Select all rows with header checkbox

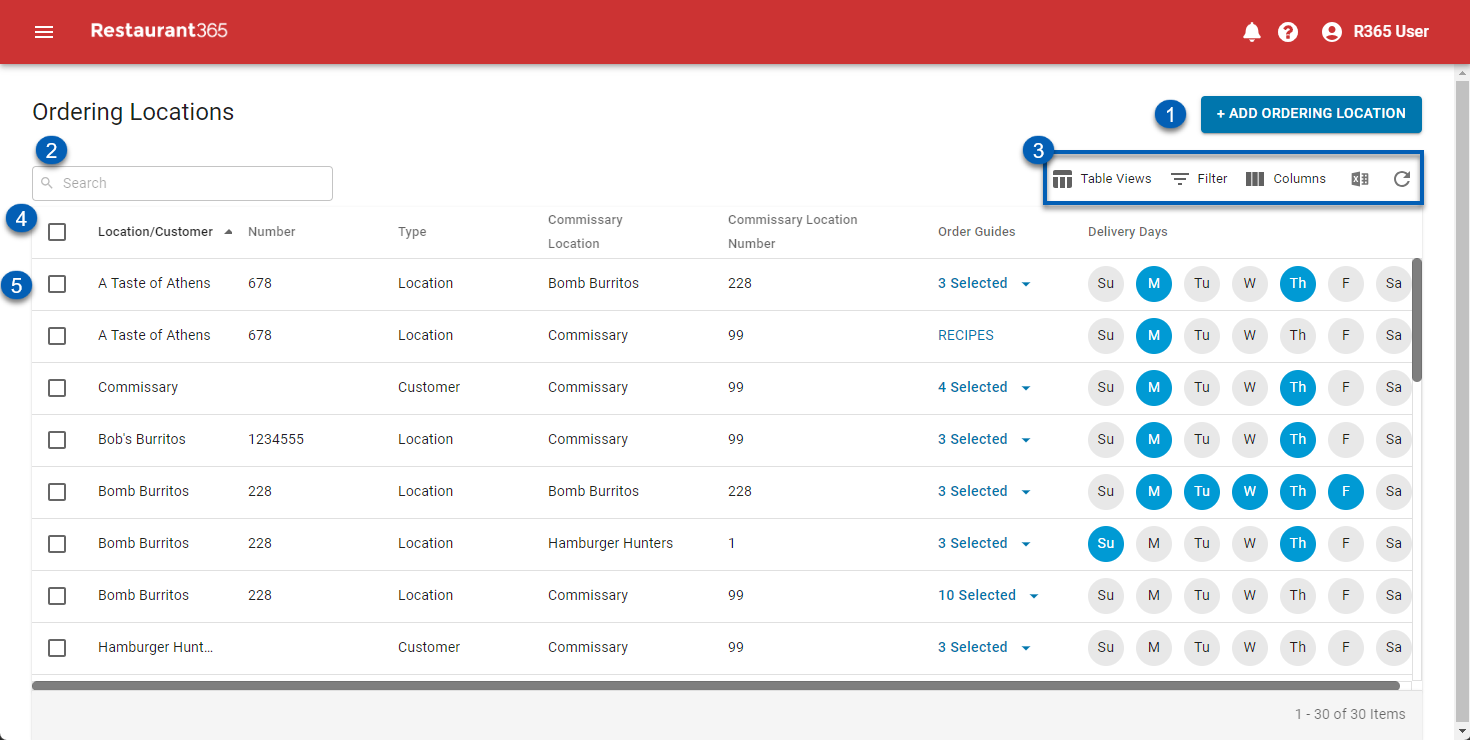tap(57, 232)
